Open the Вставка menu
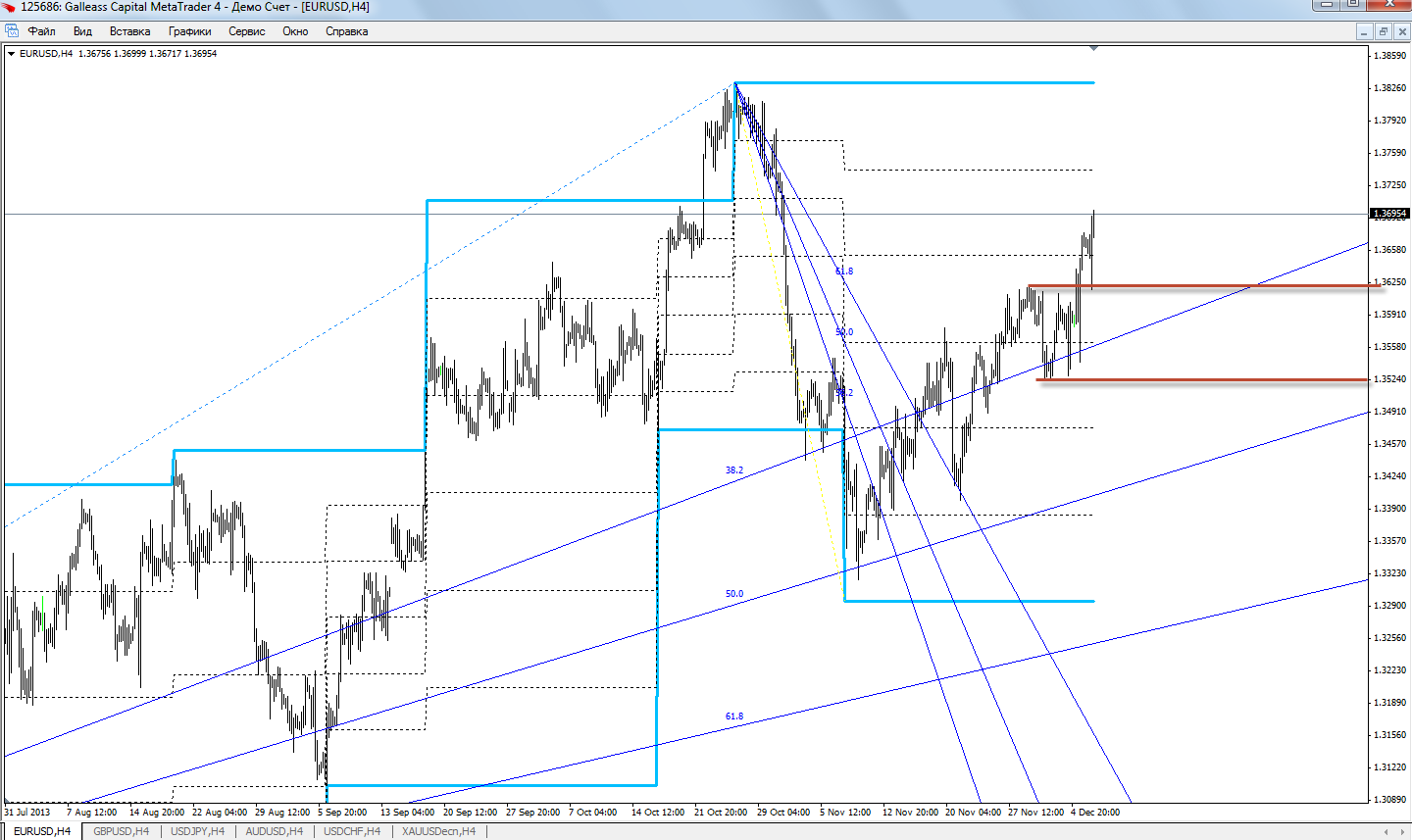This screenshot has width=1412, height=840. pyautogui.click(x=129, y=31)
